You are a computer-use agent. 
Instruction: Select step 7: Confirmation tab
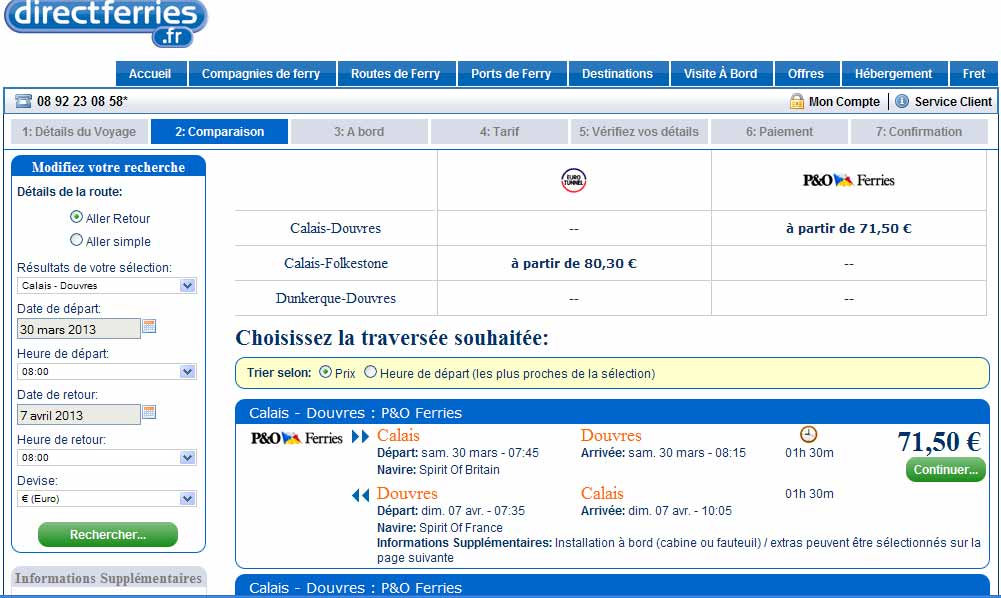point(919,131)
